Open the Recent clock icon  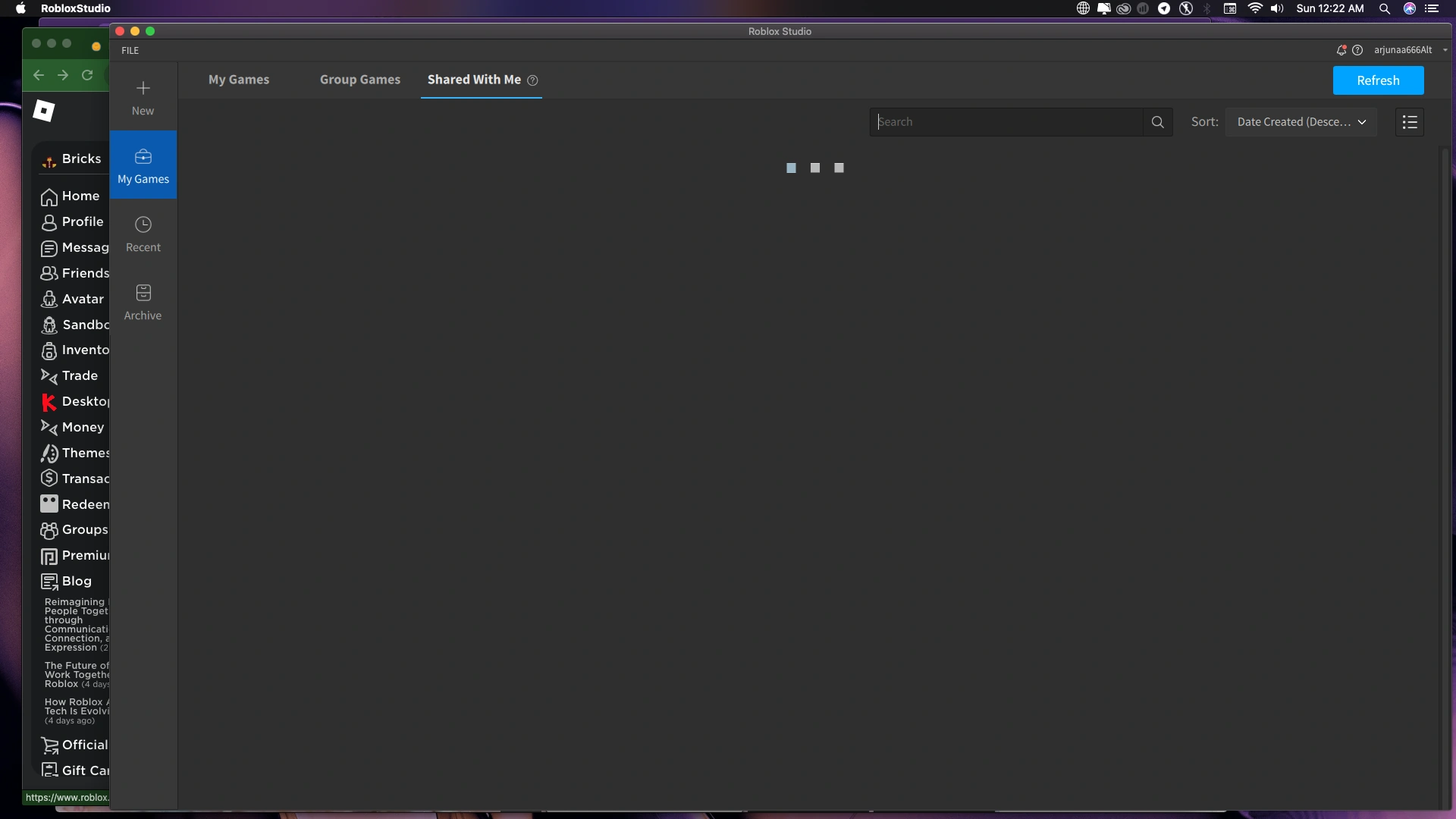tap(143, 225)
